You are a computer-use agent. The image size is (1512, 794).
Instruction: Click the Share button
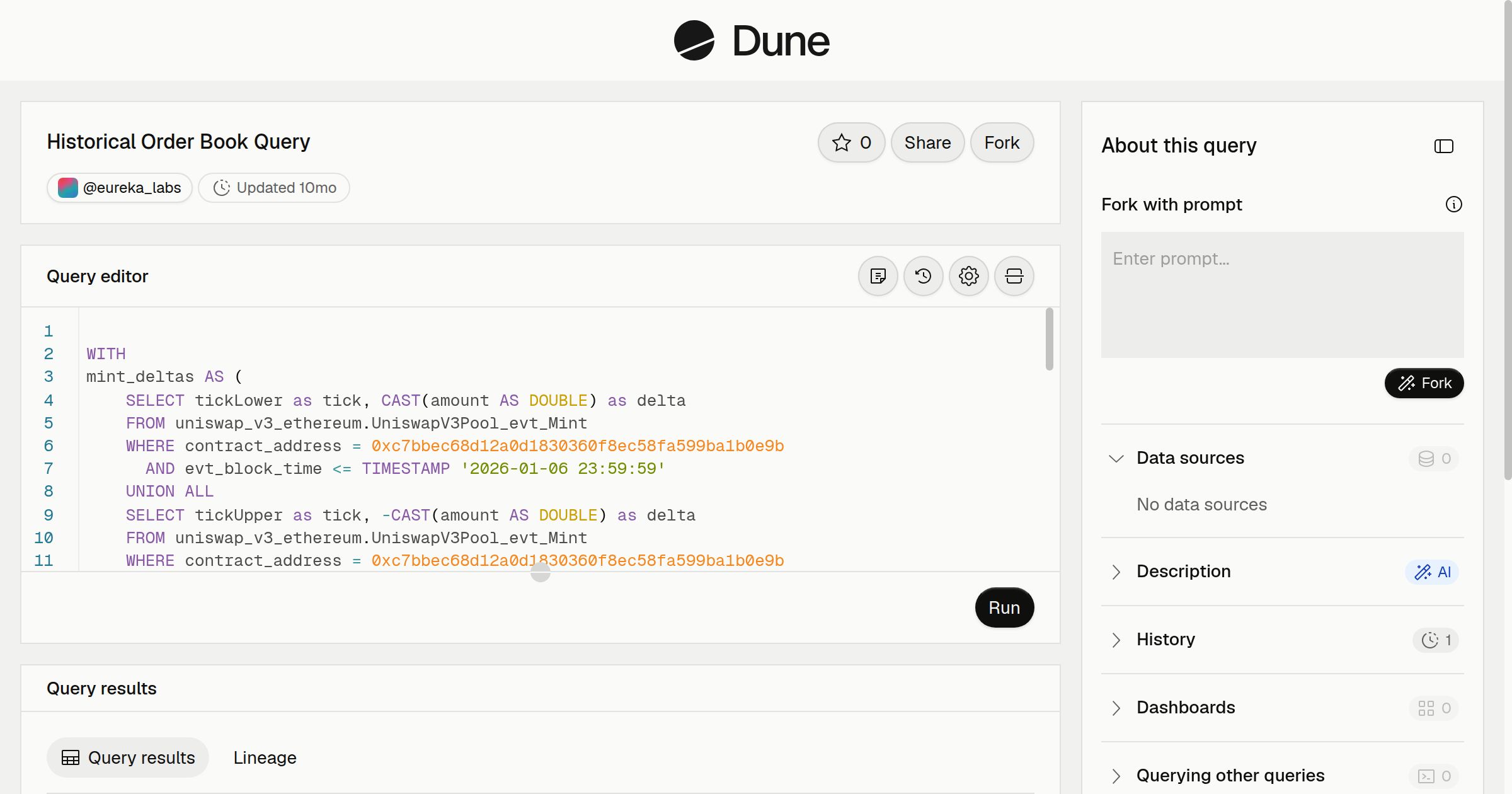(x=927, y=142)
